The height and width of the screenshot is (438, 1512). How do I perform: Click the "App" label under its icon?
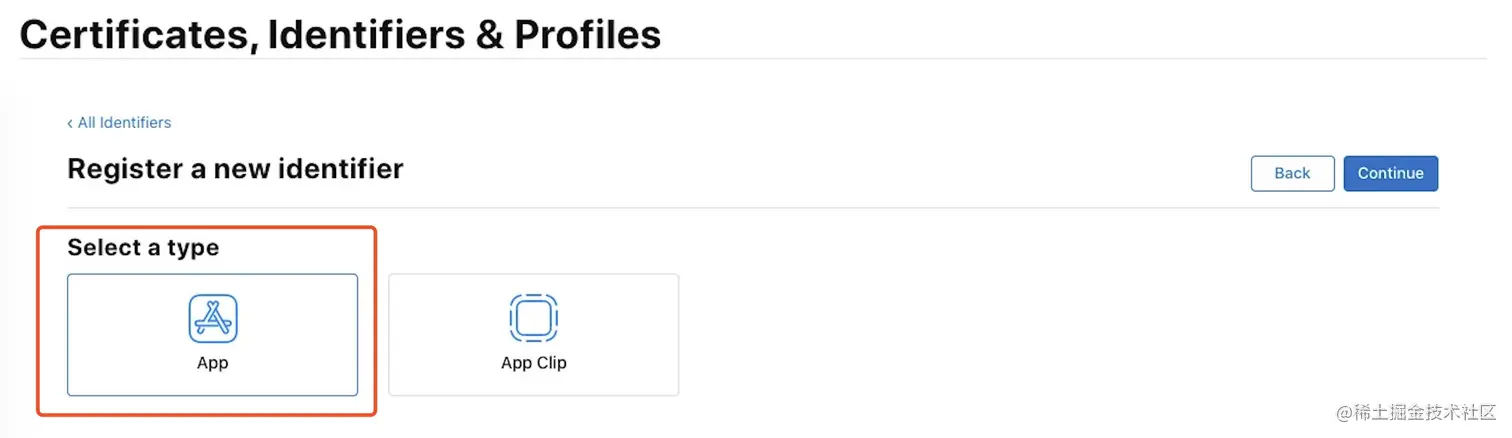pyautogui.click(x=212, y=363)
